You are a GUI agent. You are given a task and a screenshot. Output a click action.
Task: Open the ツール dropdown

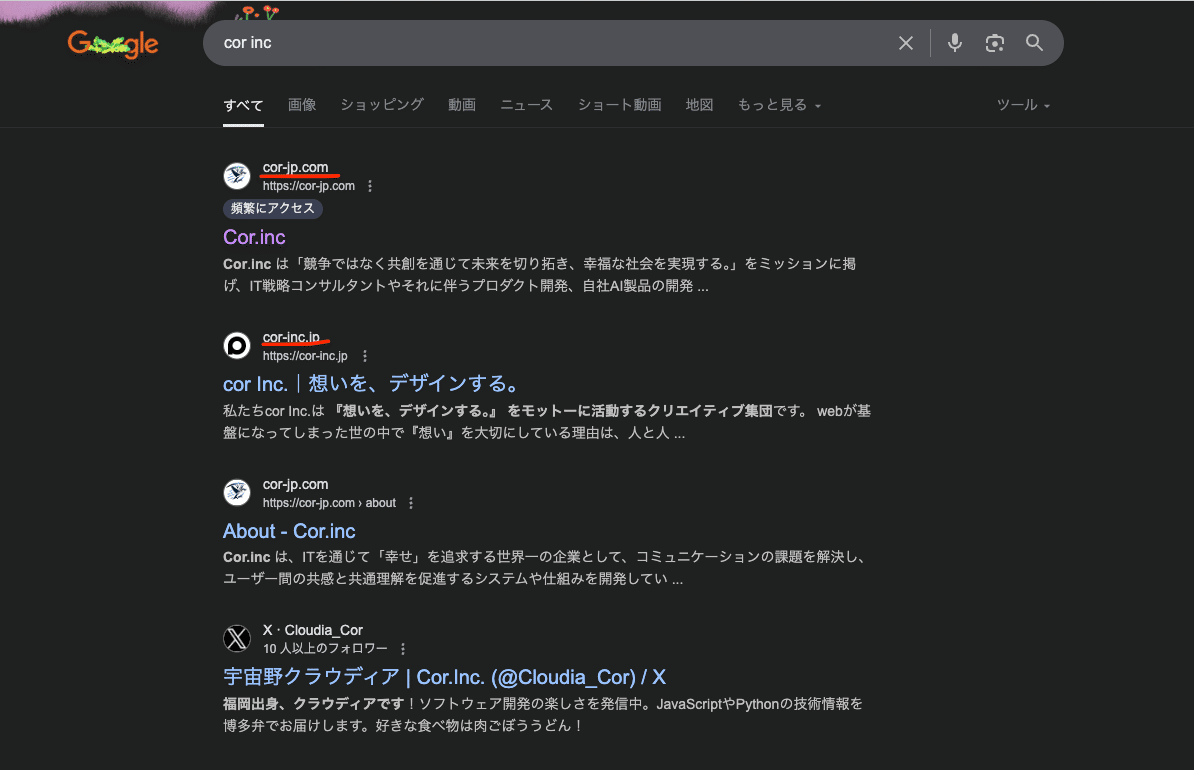pos(1022,104)
